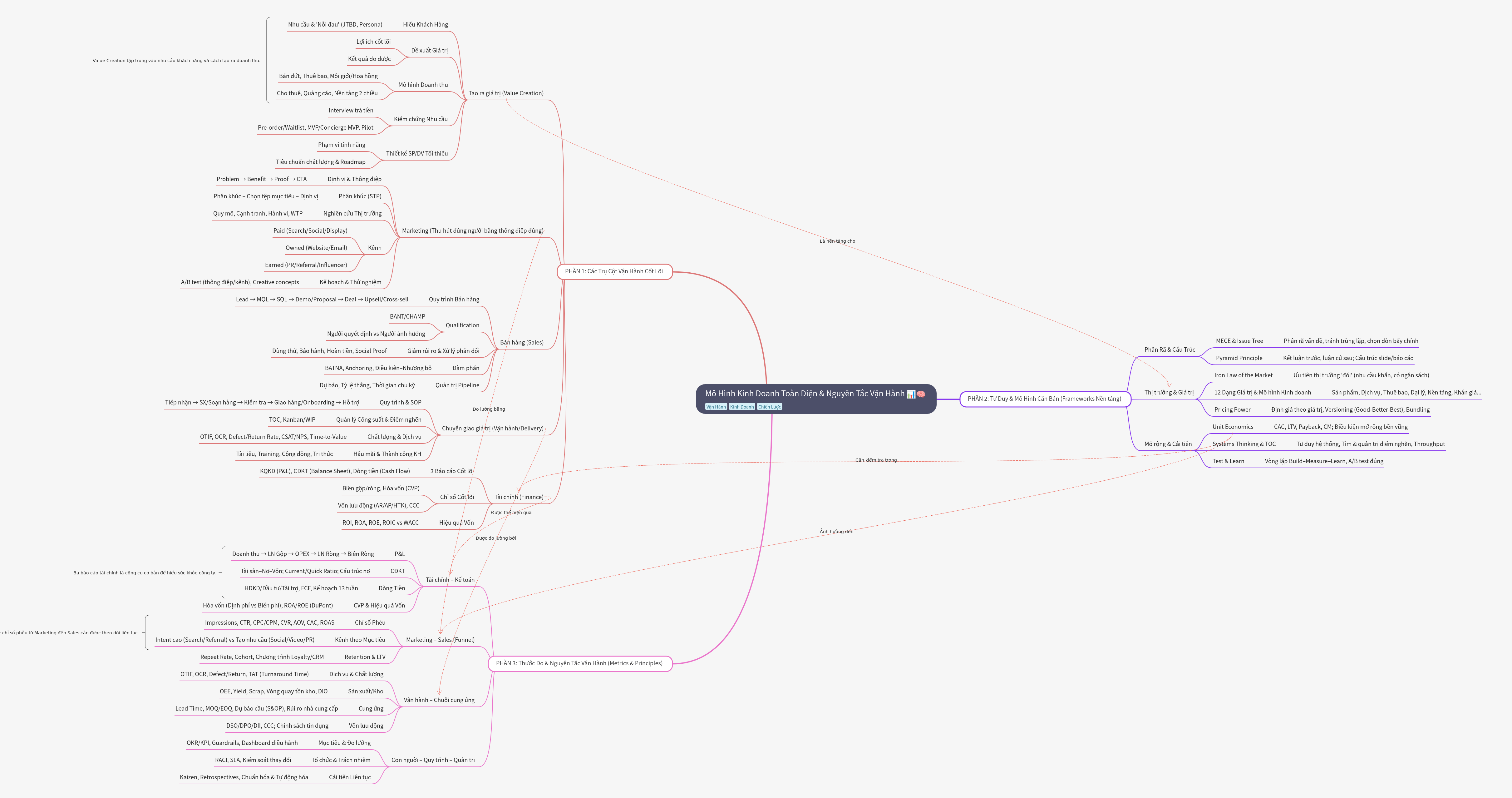Select 'Ba báo cáo tài chính' summary note
Viewport: 1512px width, 798px height.
[x=144, y=573]
